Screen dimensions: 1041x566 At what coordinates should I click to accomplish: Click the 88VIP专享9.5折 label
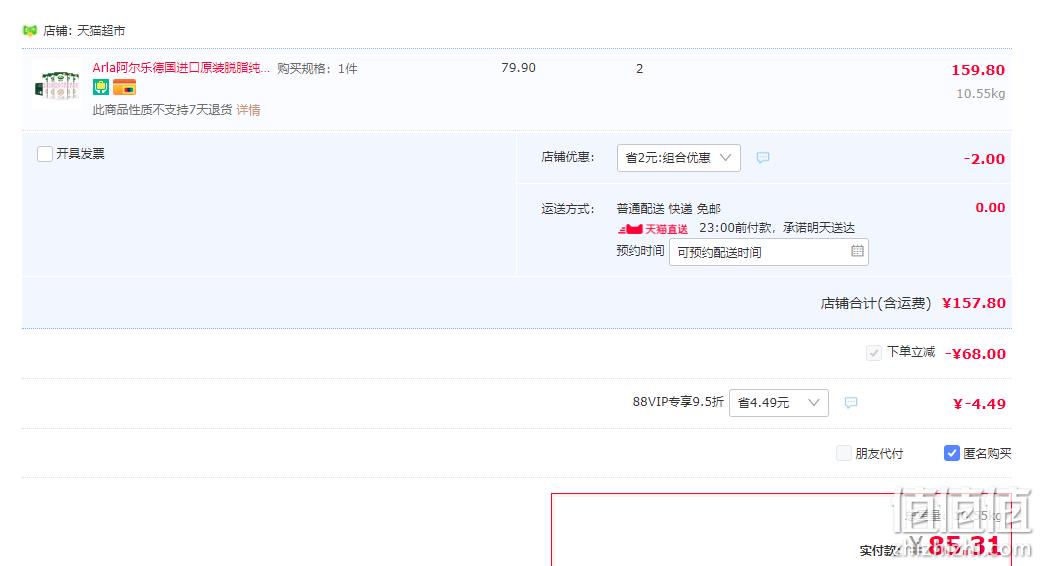(678, 402)
